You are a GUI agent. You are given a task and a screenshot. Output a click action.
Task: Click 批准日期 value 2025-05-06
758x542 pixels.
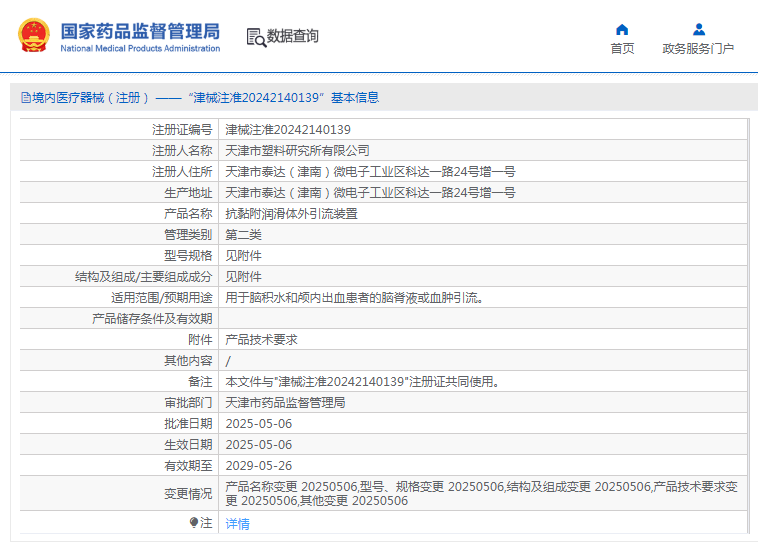[x=259, y=424]
